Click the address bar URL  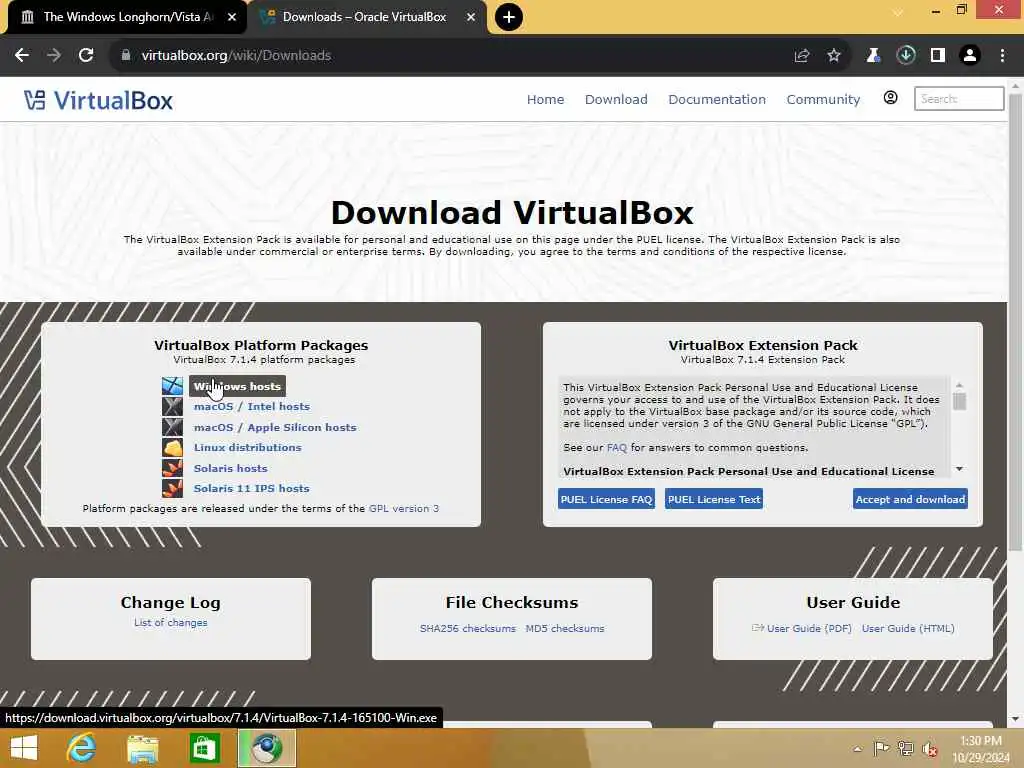(236, 56)
